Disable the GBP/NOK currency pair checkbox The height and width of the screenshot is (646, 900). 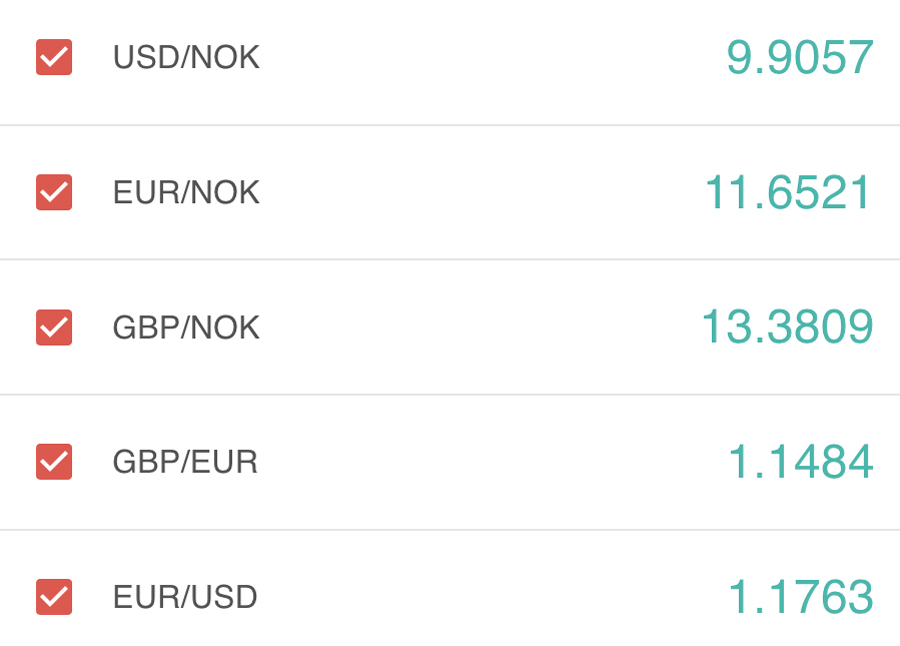54,327
